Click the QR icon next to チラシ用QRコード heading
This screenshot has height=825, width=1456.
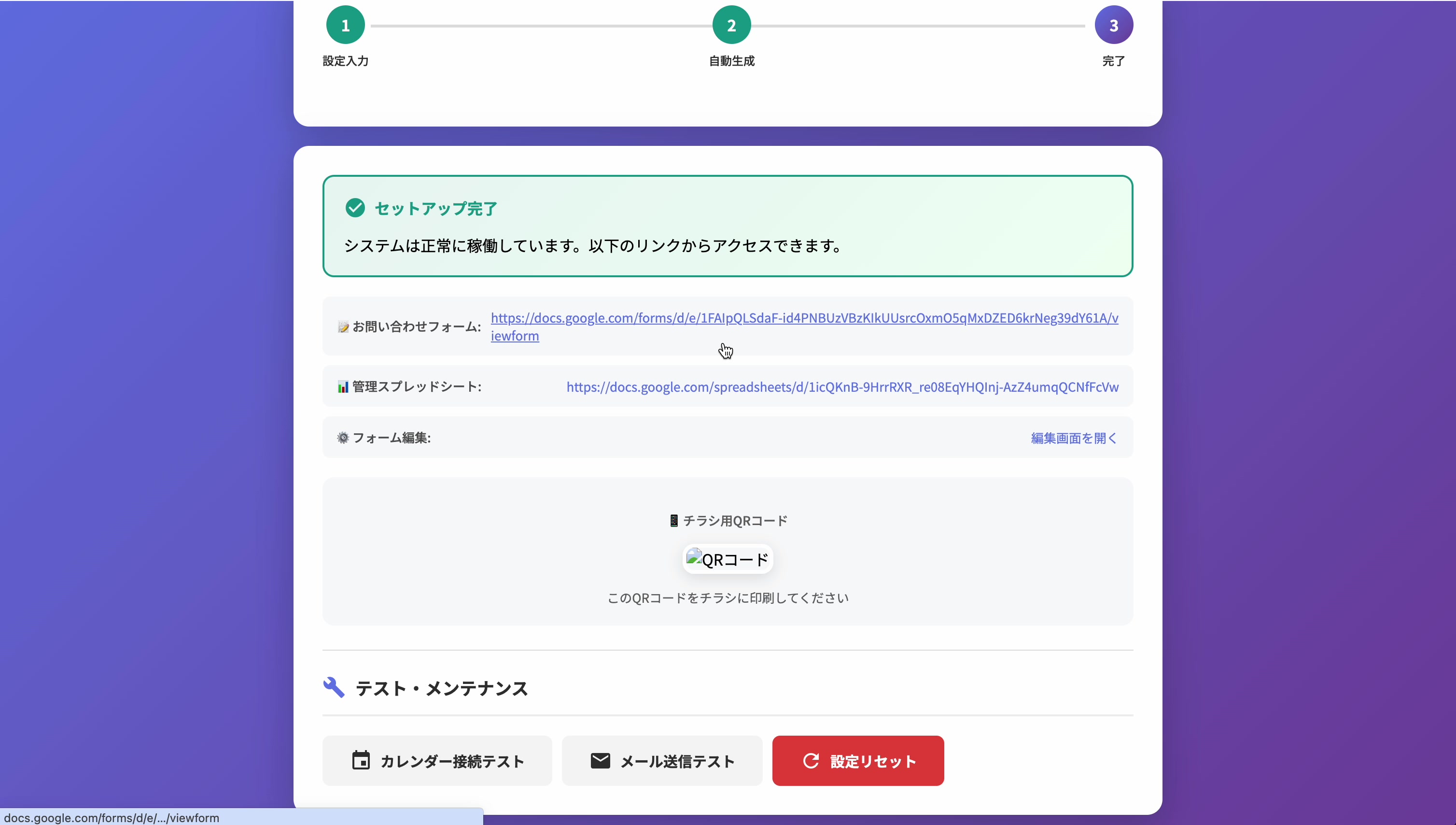[x=673, y=520]
